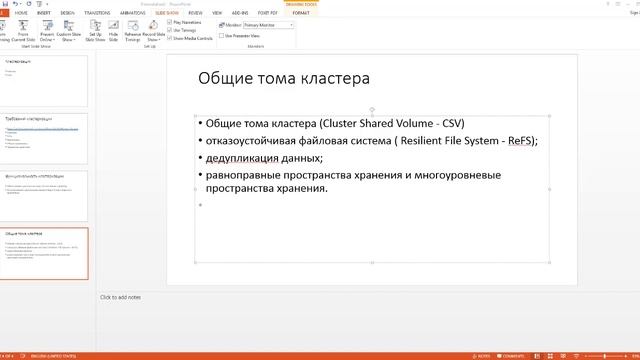The height and width of the screenshot is (360, 640).
Task: Open the HOME ribbon tab
Action: coord(21,13)
